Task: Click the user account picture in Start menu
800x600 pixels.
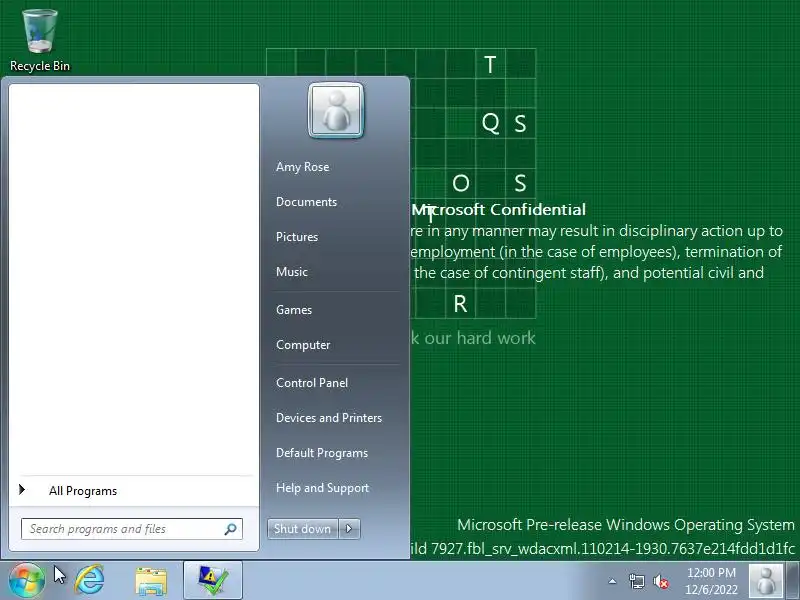Action: coord(336,110)
